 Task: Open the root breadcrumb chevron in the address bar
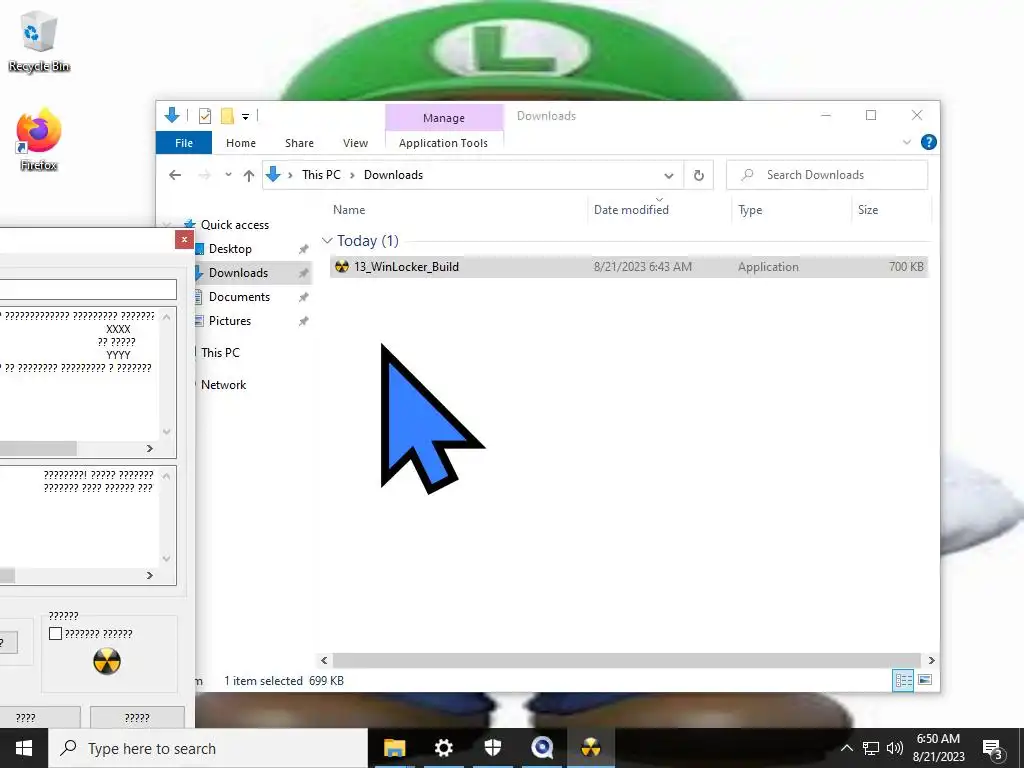pyautogui.click(x=290, y=175)
